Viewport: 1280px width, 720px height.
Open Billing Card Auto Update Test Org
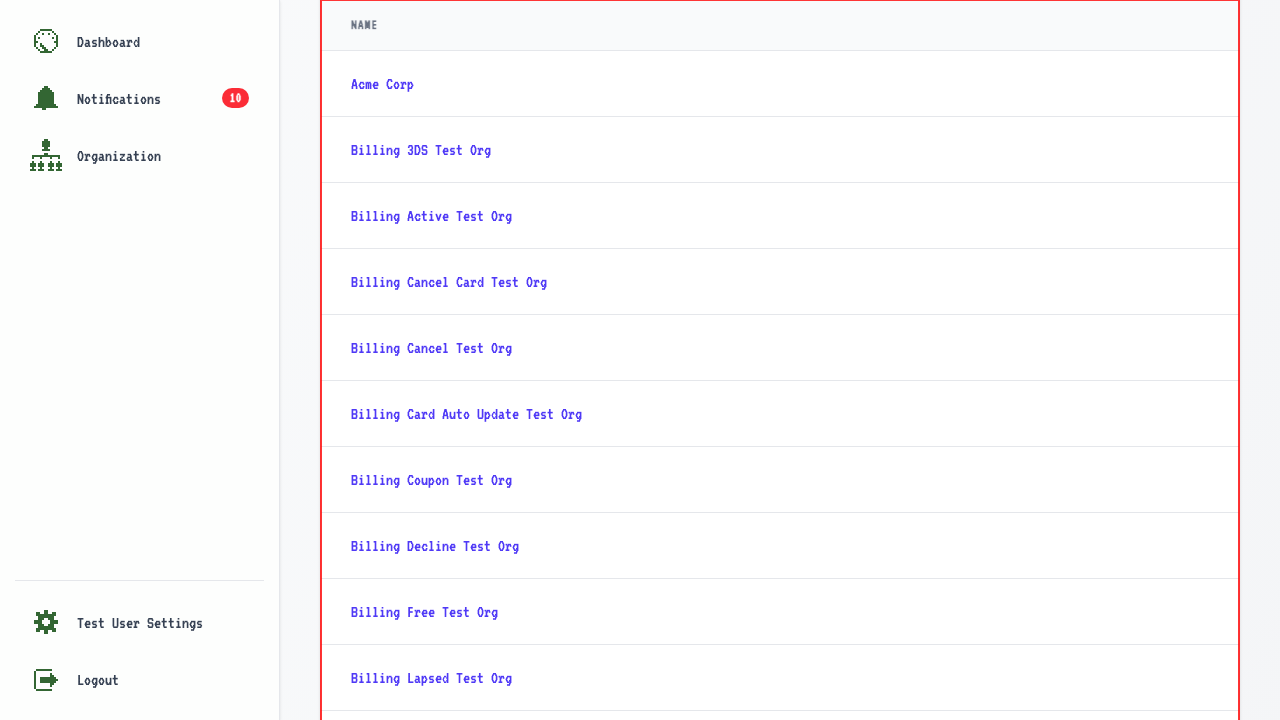pyautogui.click(x=466, y=414)
